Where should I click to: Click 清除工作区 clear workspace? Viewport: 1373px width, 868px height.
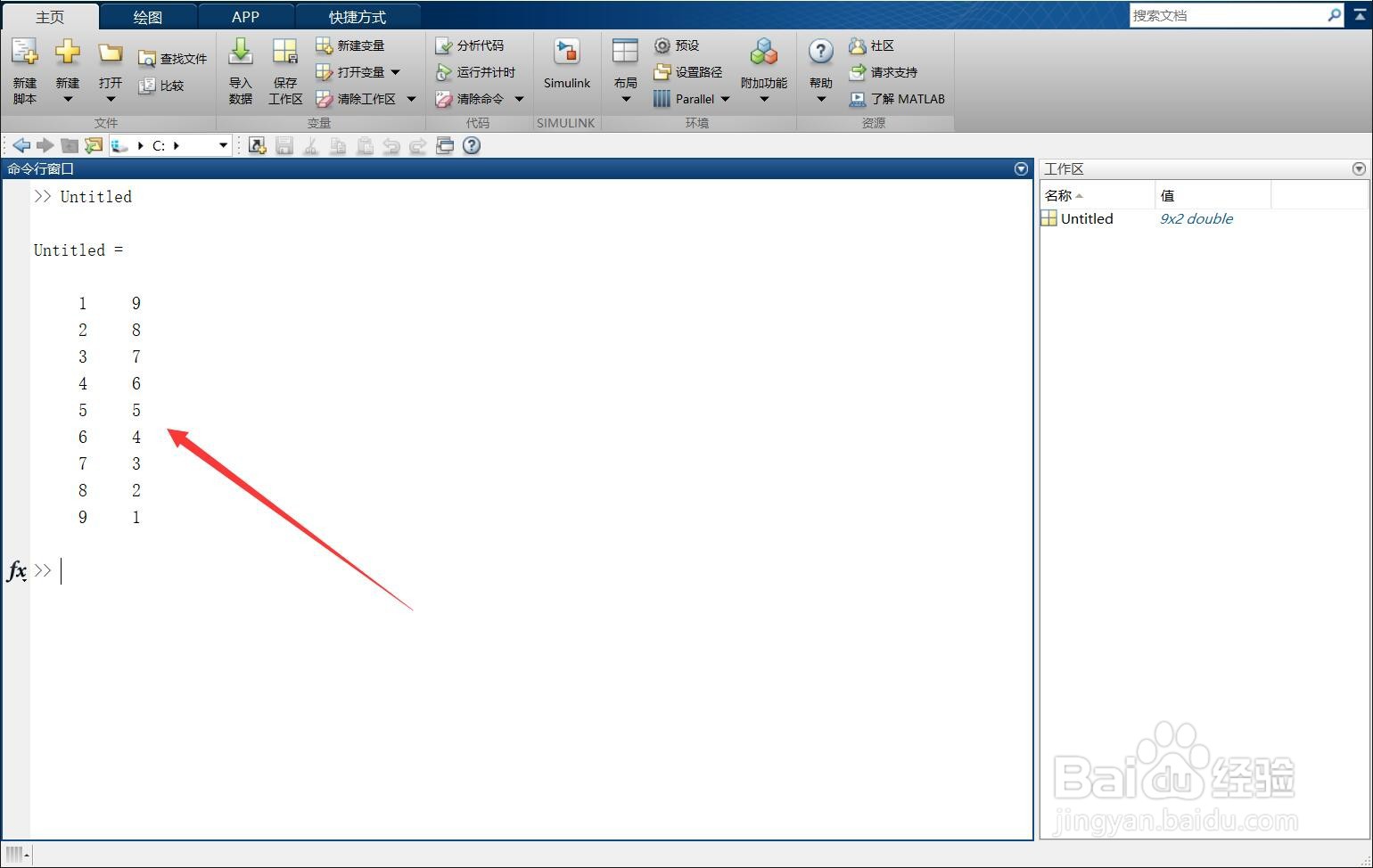tap(356, 99)
